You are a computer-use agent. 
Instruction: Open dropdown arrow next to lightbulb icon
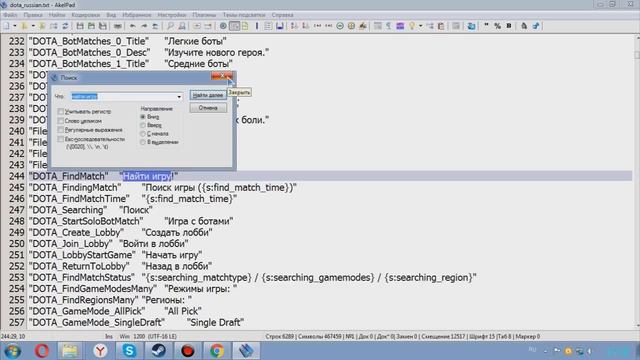pos(420,26)
